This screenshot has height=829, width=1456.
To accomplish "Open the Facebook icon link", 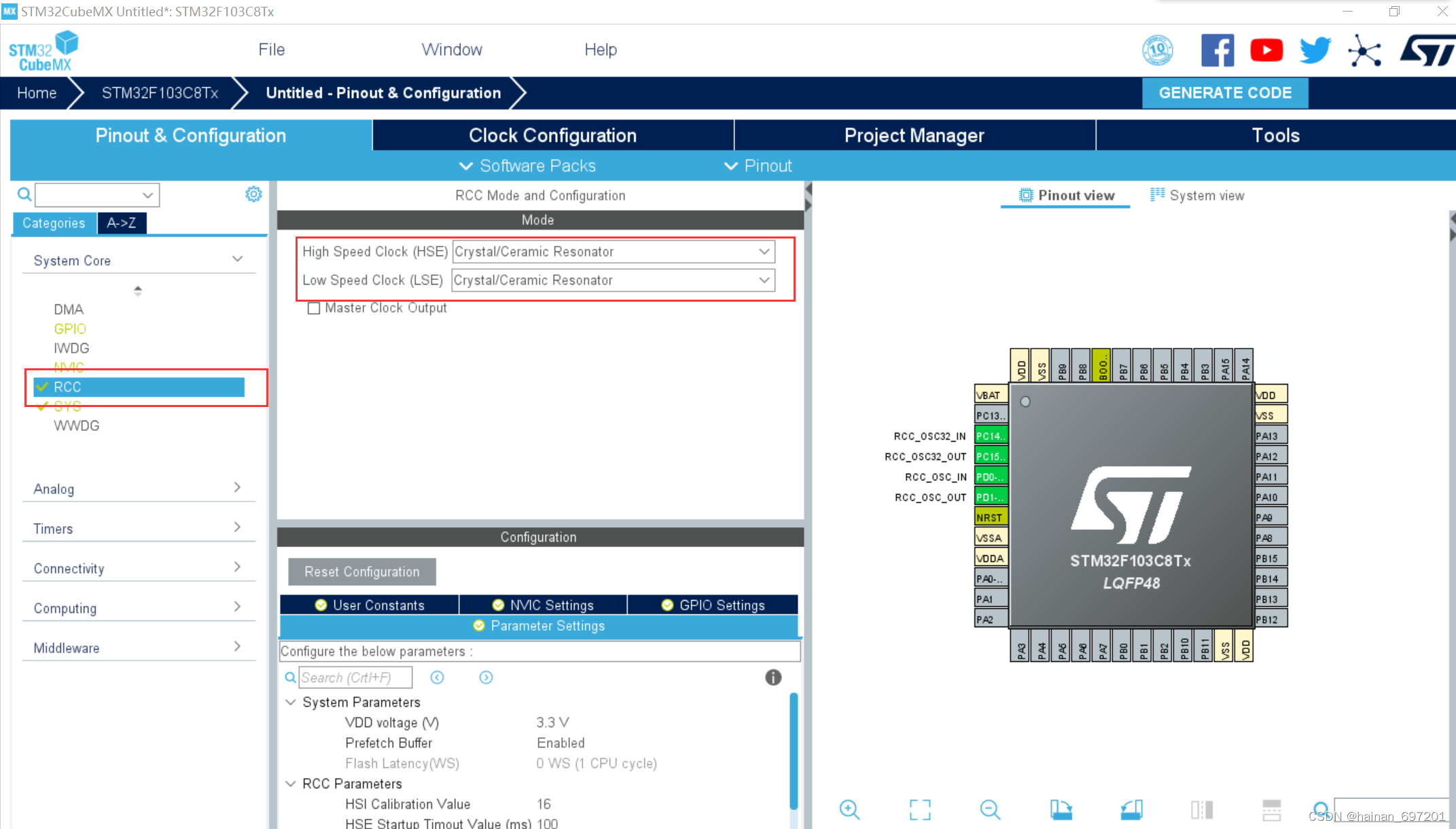I will click(1218, 50).
